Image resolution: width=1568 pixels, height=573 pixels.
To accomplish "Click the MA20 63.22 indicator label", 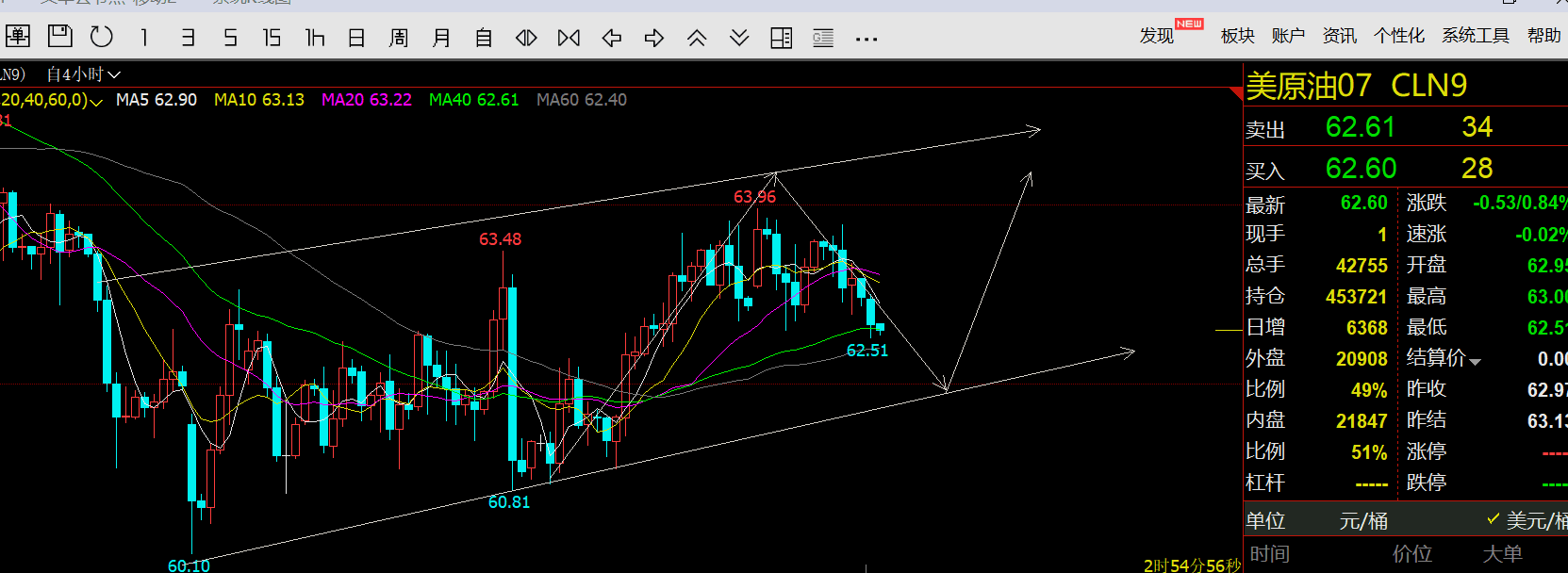I will (x=367, y=100).
